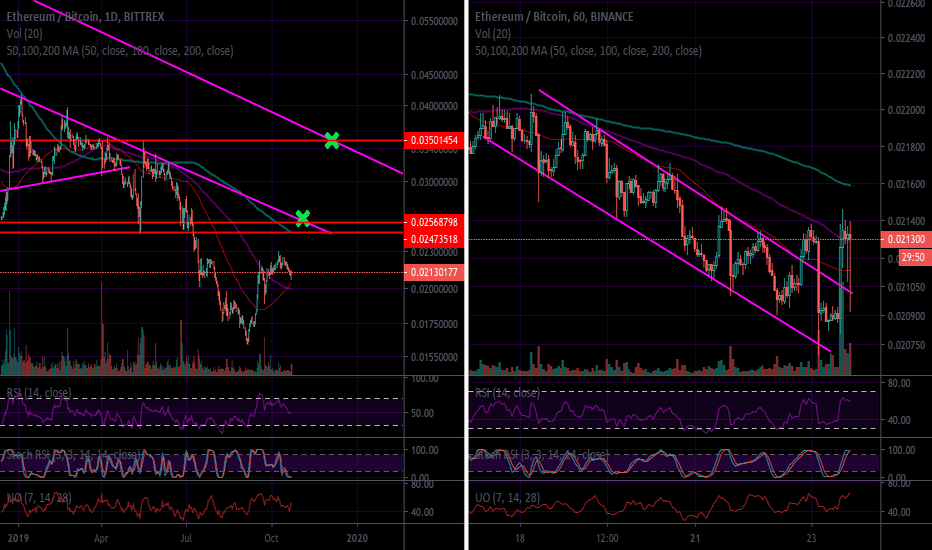The height and width of the screenshot is (550, 932).
Task: Select the RSI (14, close) label on the daily chart
Action: pyautogui.click(x=39, y=392)
